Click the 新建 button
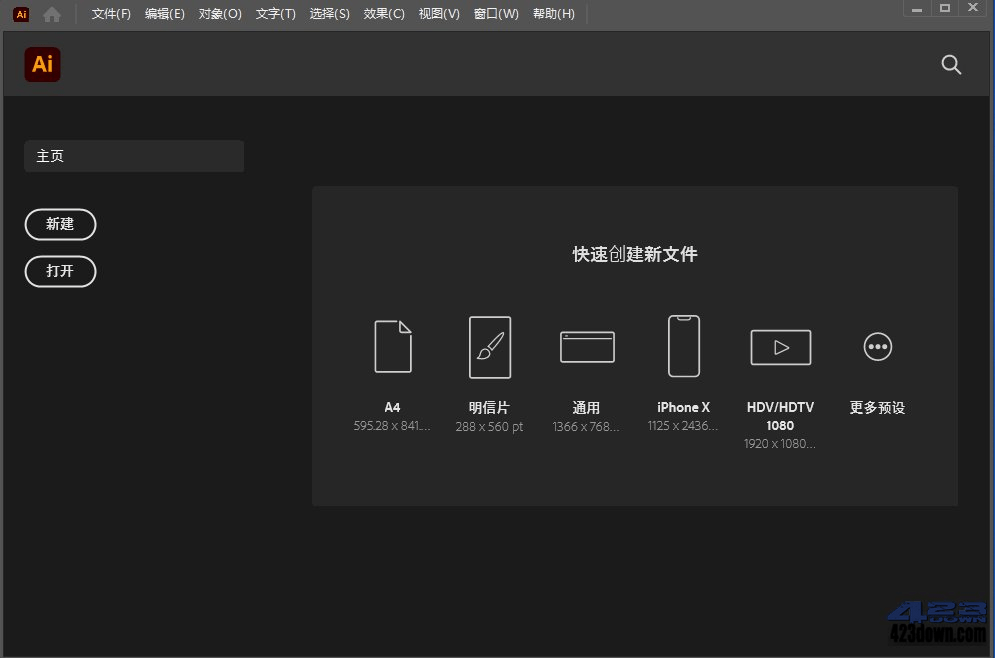Viewport: 995px width, 658px height. 60,224
